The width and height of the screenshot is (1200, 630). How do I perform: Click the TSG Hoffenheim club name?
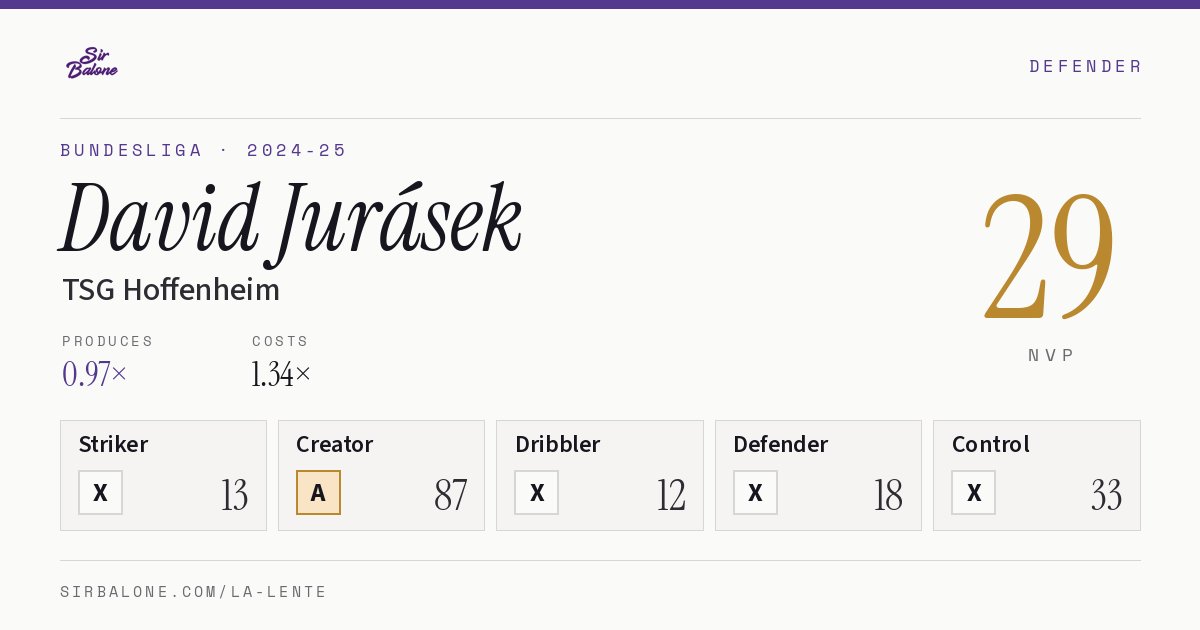click(x=171, y=290)
